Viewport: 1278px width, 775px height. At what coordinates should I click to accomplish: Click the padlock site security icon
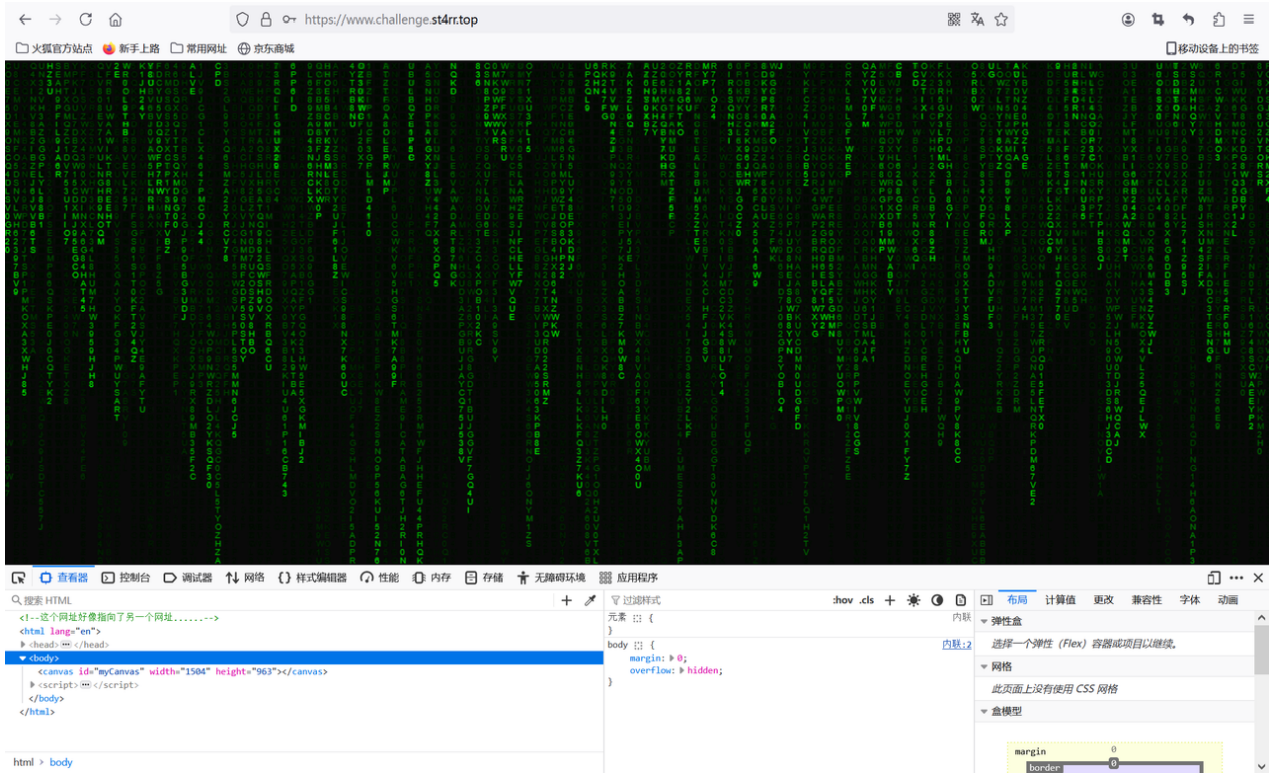point(266,19)
